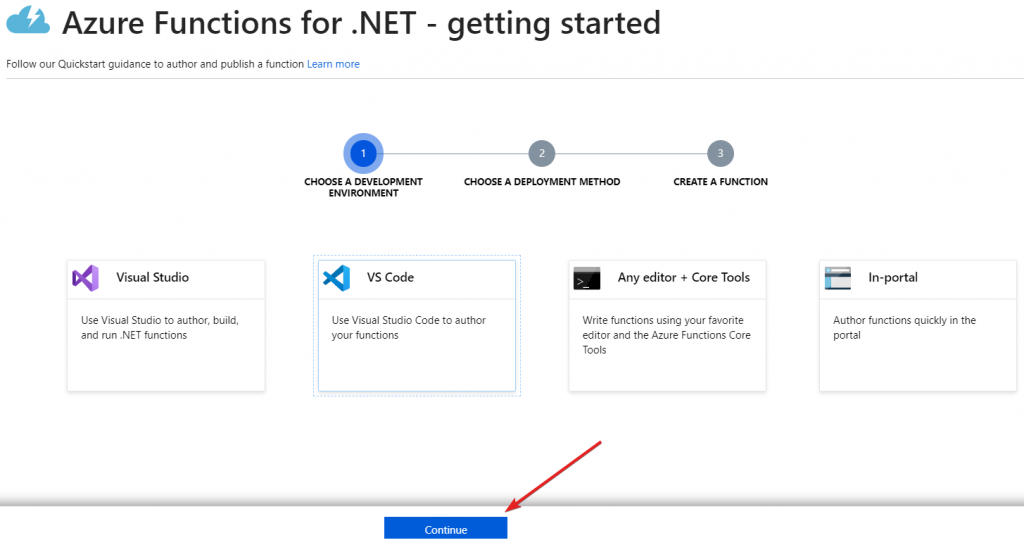Click Visual Studio card description text
1024x545 pixels.
pyautogui.click(x=160, y=328)
